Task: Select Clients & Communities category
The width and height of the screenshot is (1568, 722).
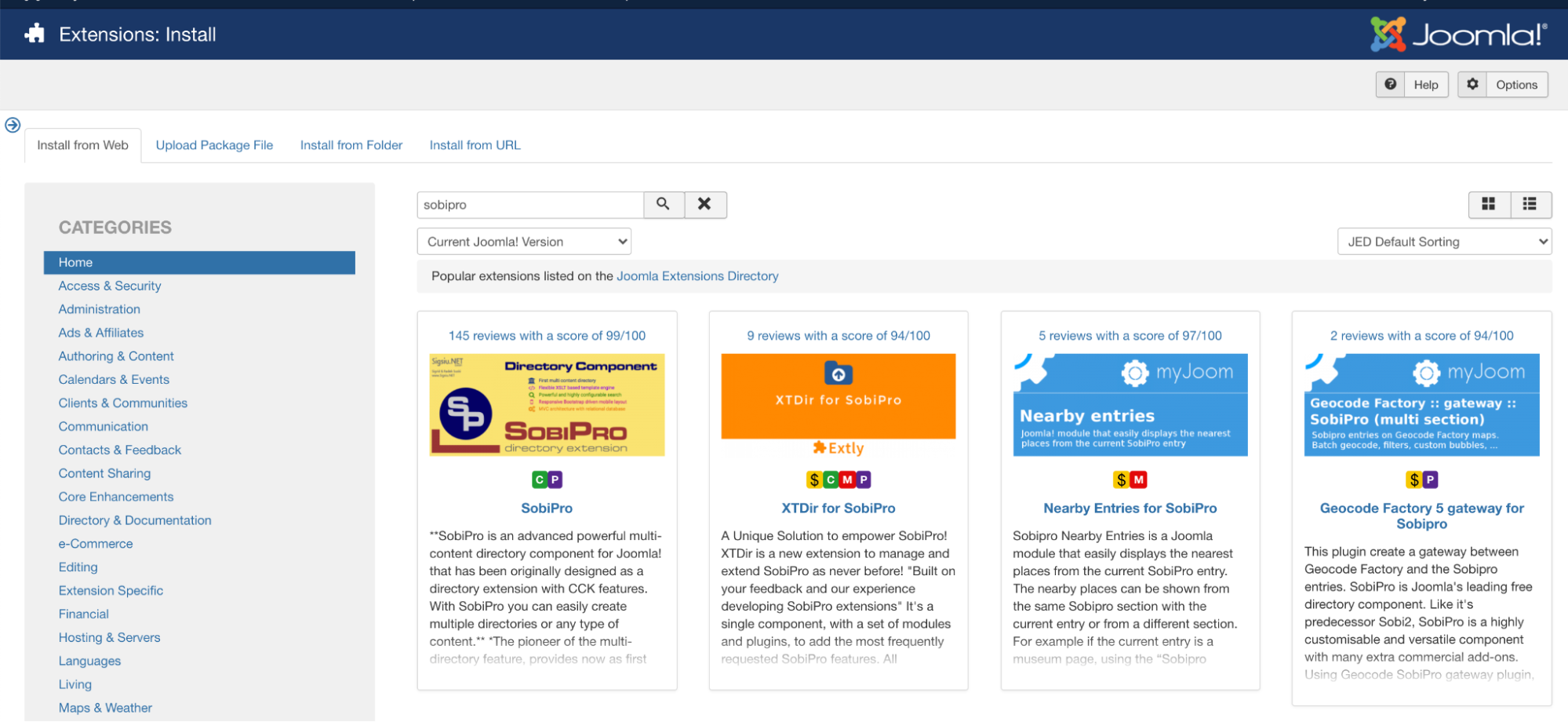Action: click(123, 403)
